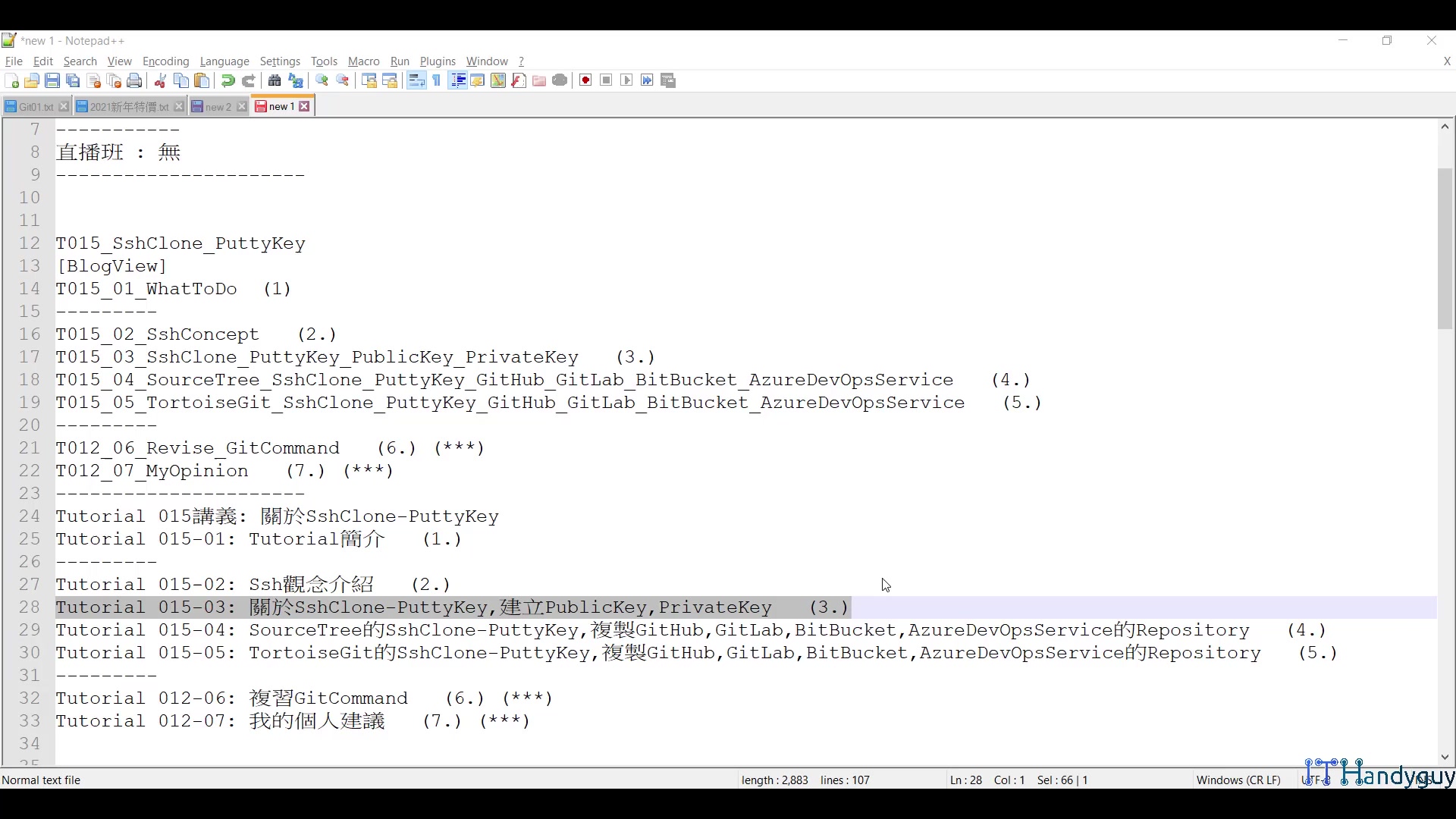The image size is (1456, 819).
Task: Open the Replace dialog icon
Action: pos(295,80)
